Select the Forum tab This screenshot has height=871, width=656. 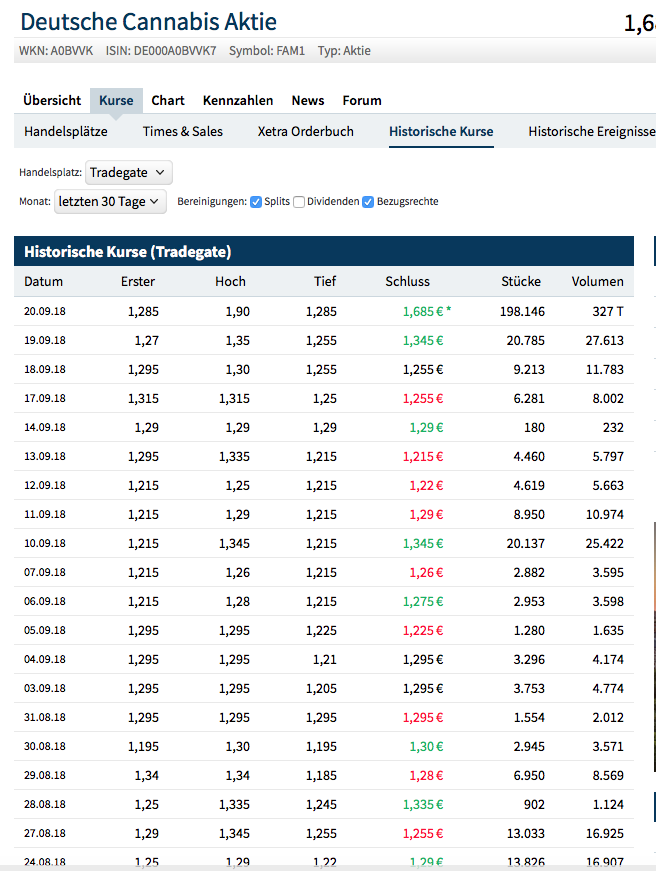pyautogui.click(x=362, y=101)
